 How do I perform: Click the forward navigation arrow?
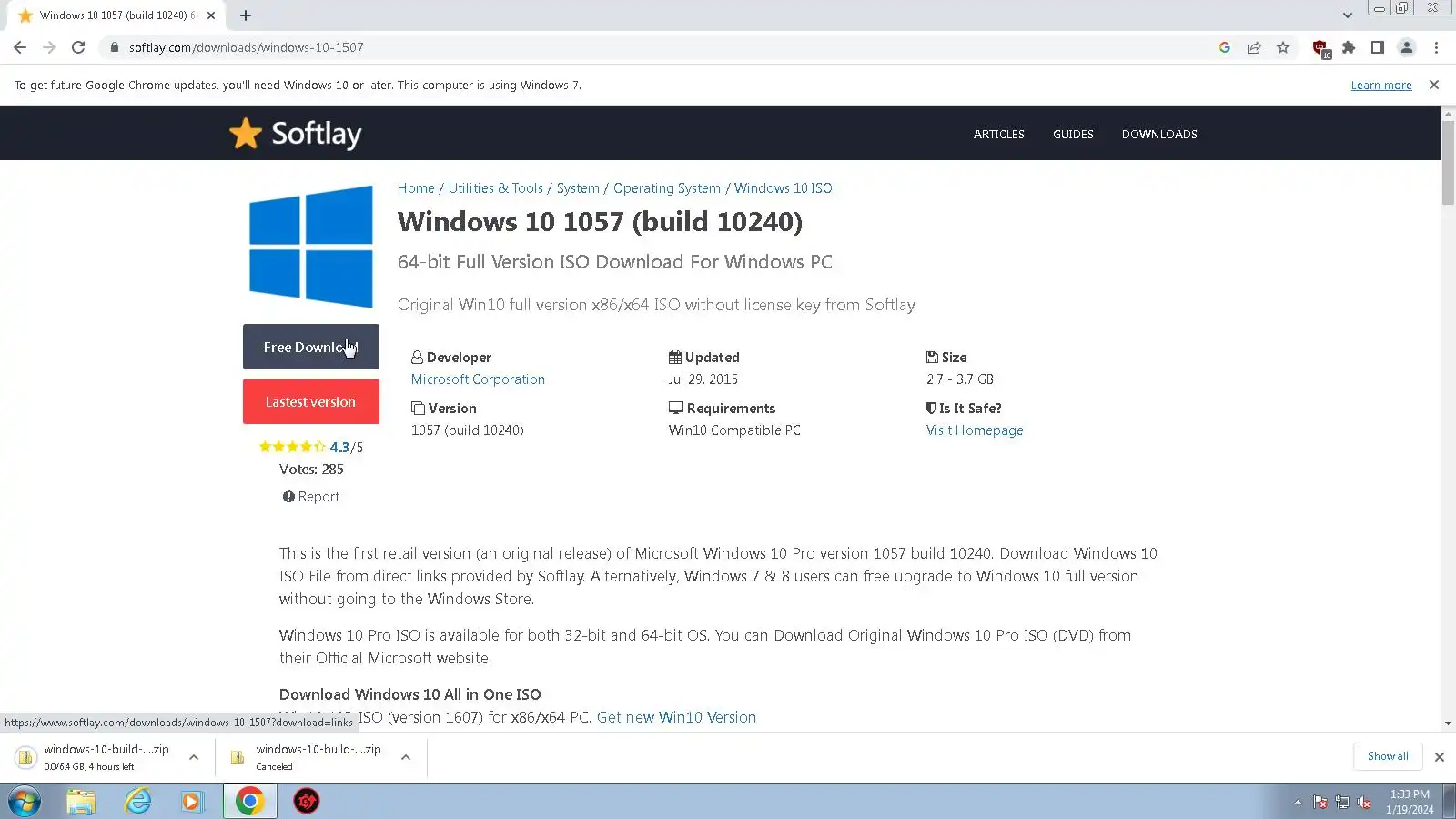(49, 47)
